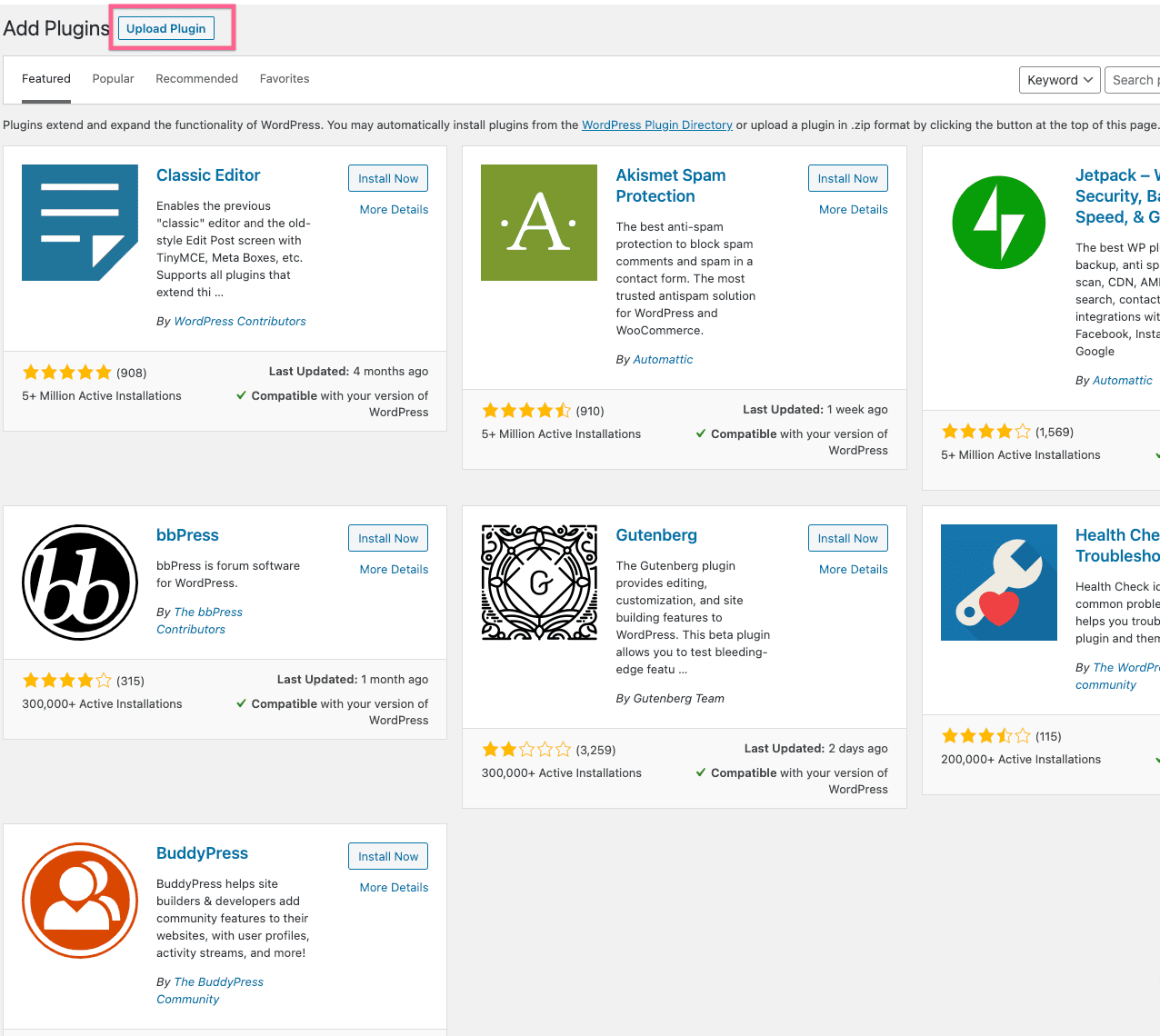Open the WordPress Contributors author link
The height and width of the screenshot is (1036, 1160).
coord(240,321)
